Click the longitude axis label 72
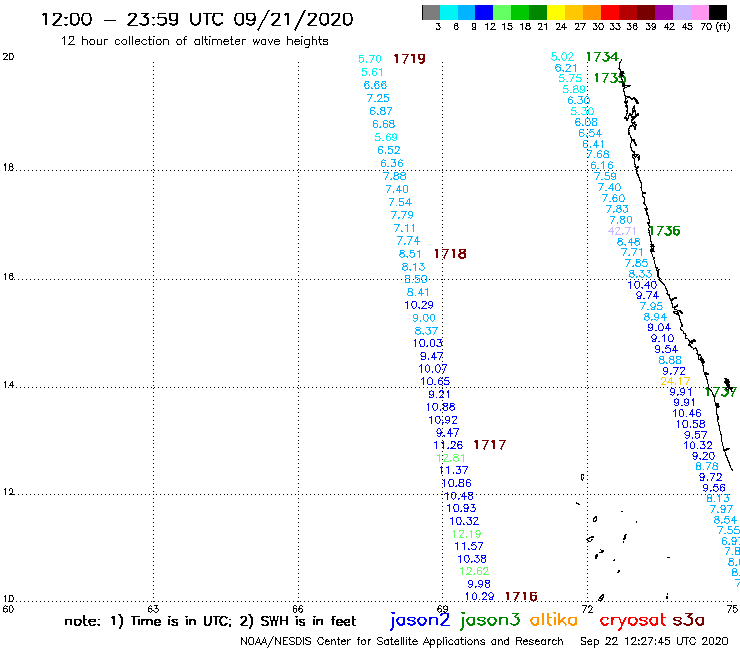Image resolution: width=740 pixels, height=650 pixels. coord(587,609)
